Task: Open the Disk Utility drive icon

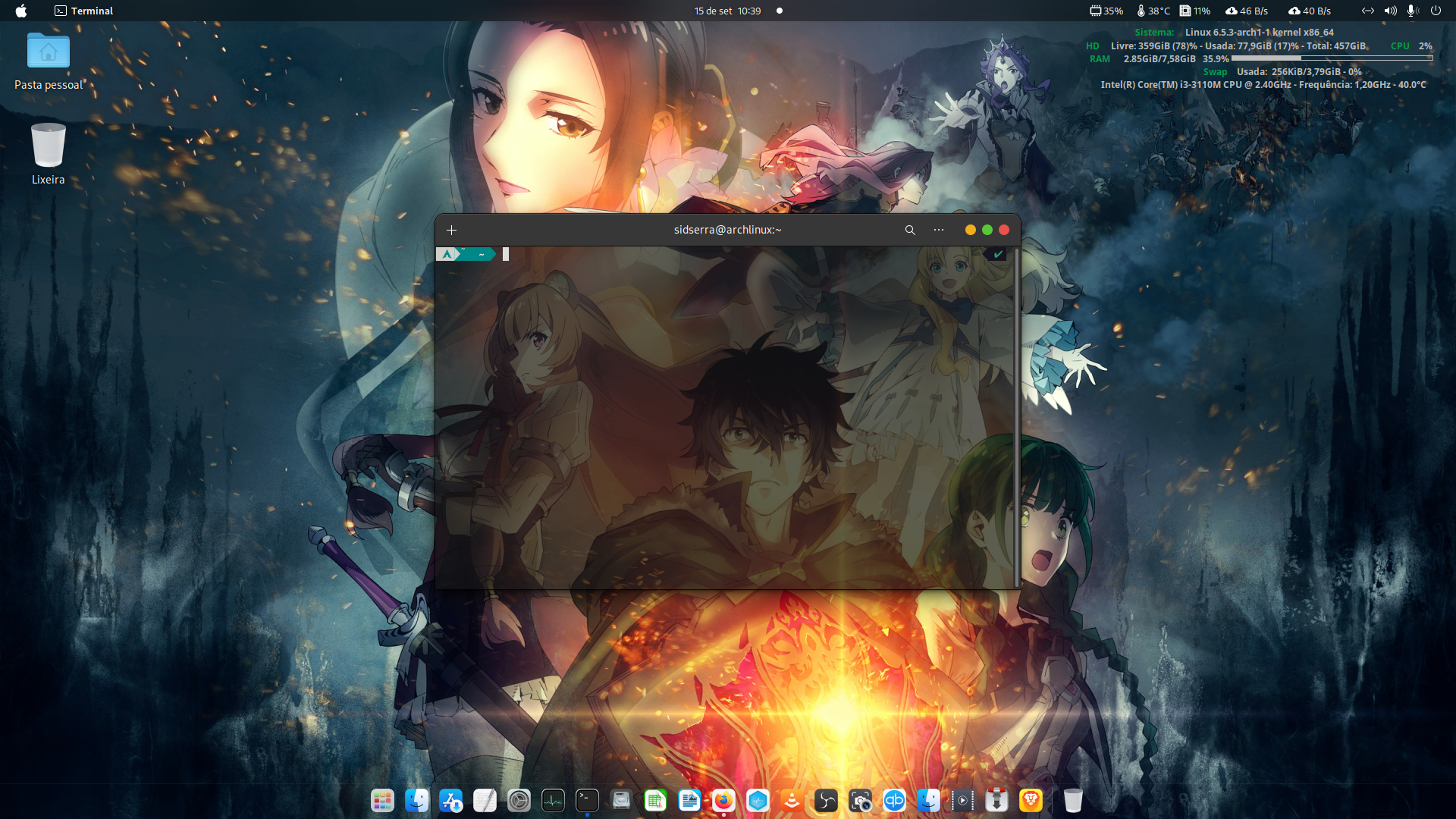Action: (621, 800)
